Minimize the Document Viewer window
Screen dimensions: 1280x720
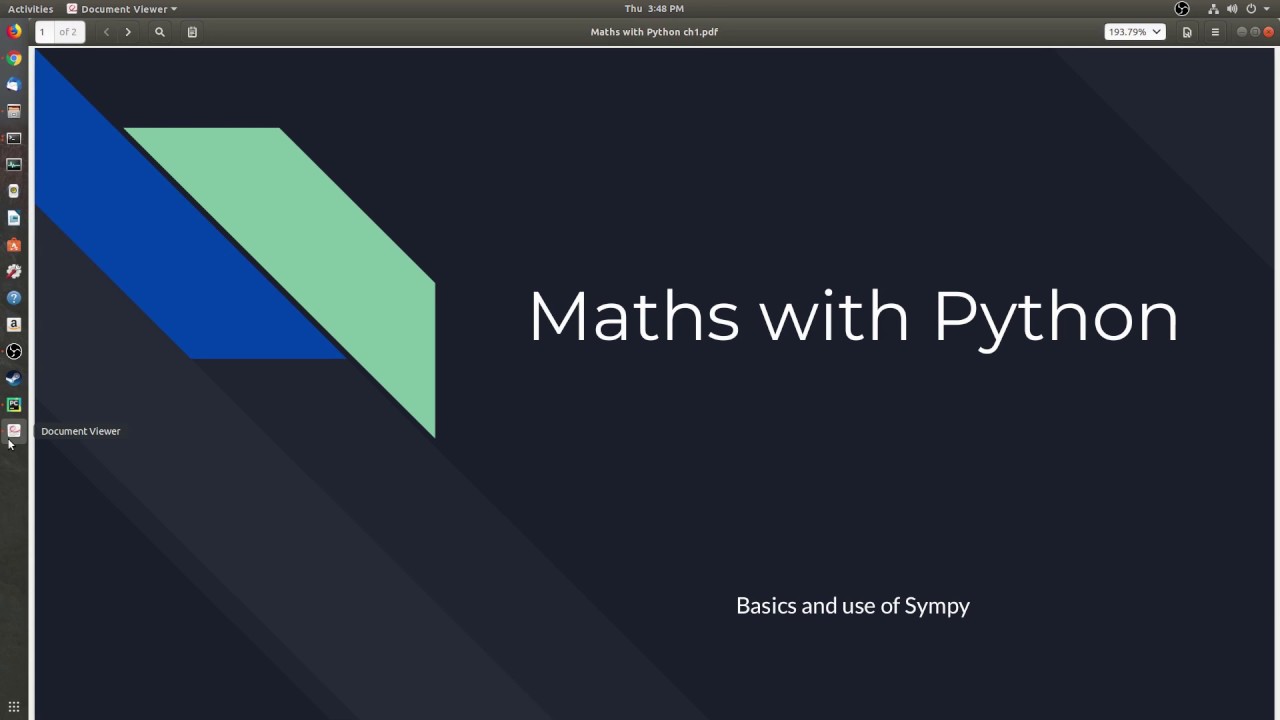(1242, 32)
